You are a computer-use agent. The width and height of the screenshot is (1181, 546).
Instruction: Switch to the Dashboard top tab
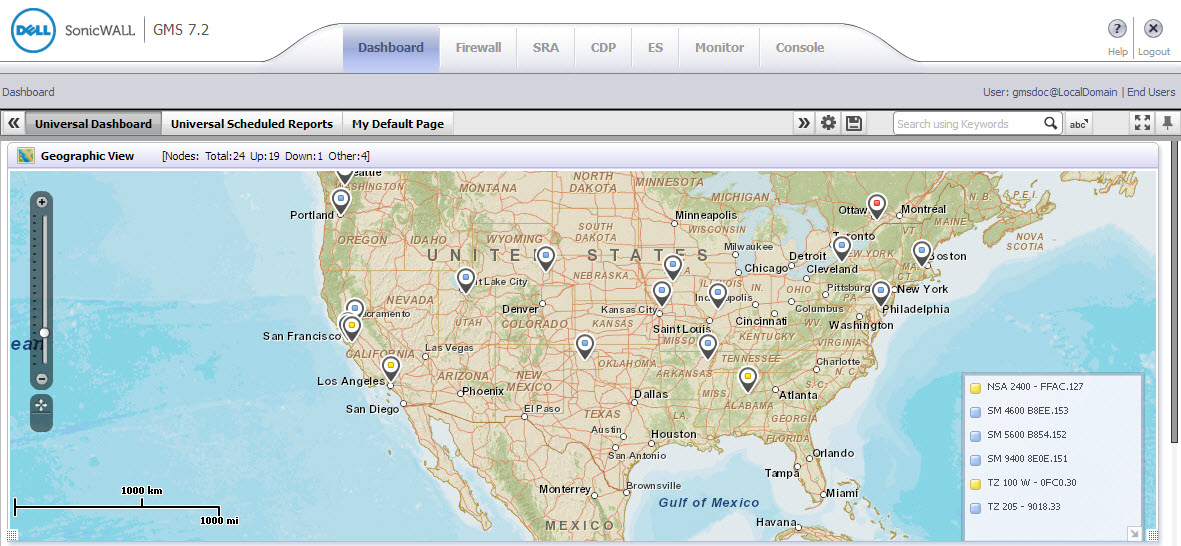pos(391,47)
